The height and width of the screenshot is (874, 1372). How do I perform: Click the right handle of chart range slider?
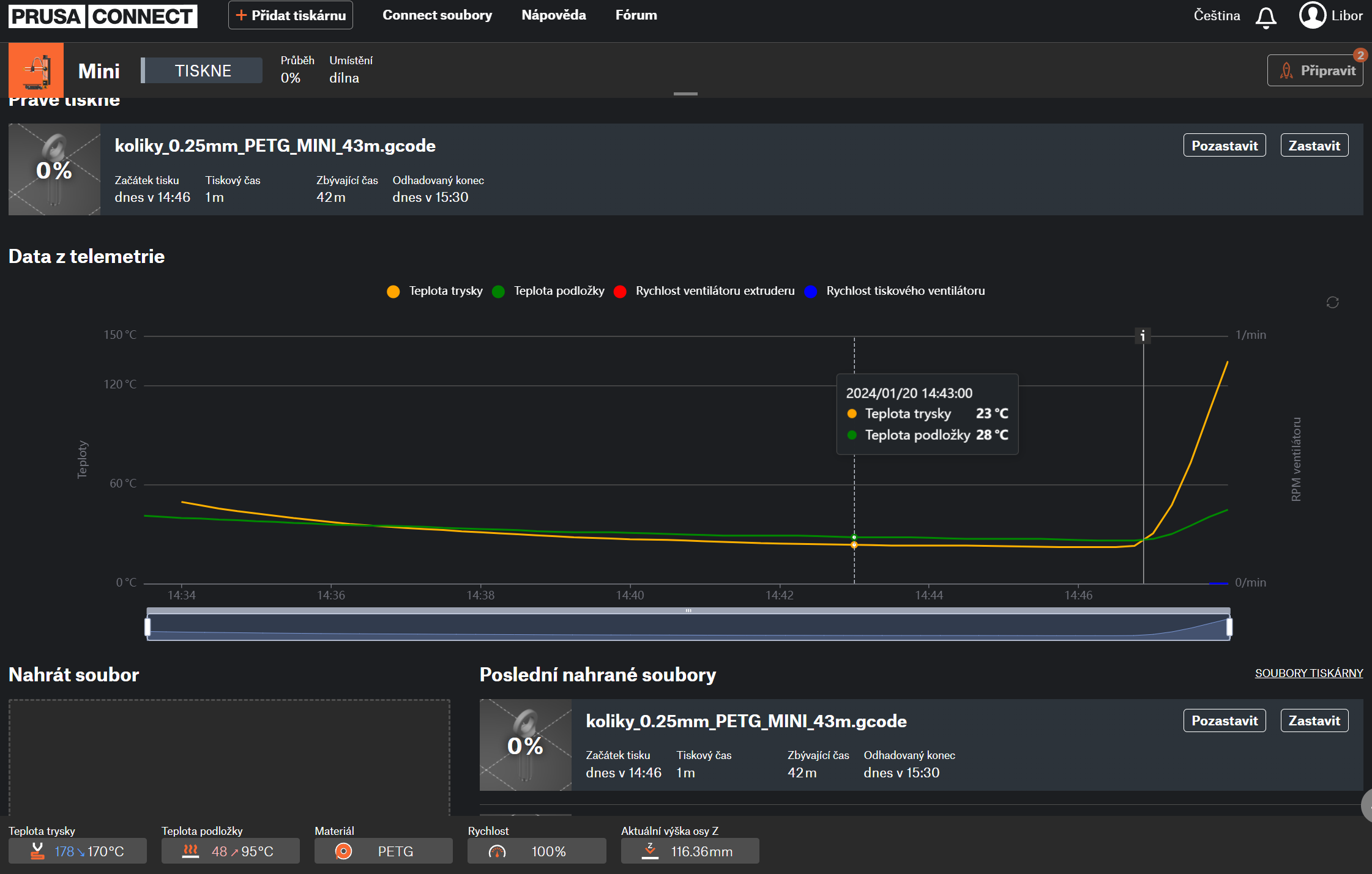click(1229, 627)
